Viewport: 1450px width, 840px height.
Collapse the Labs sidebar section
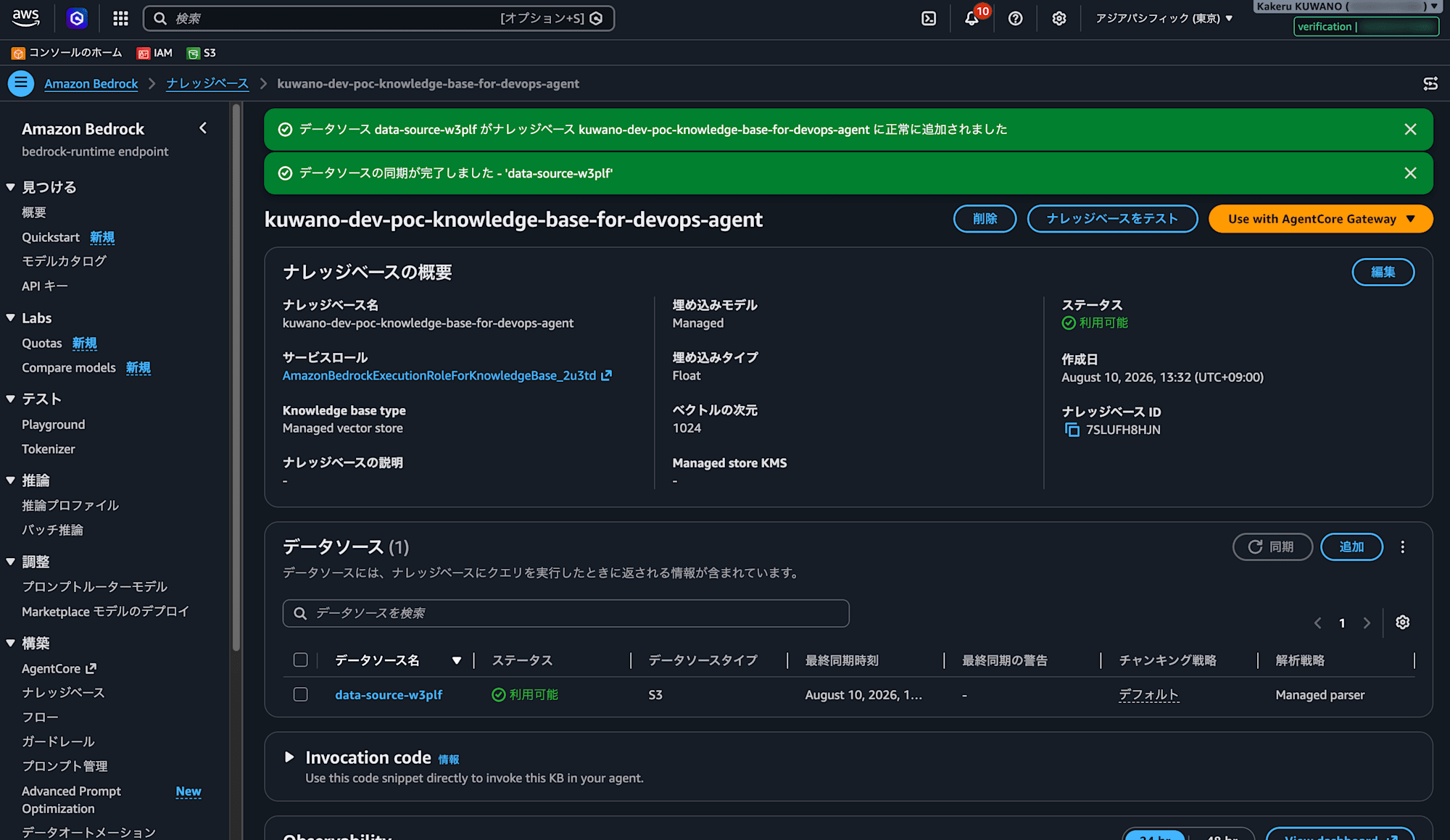(11, 318)
